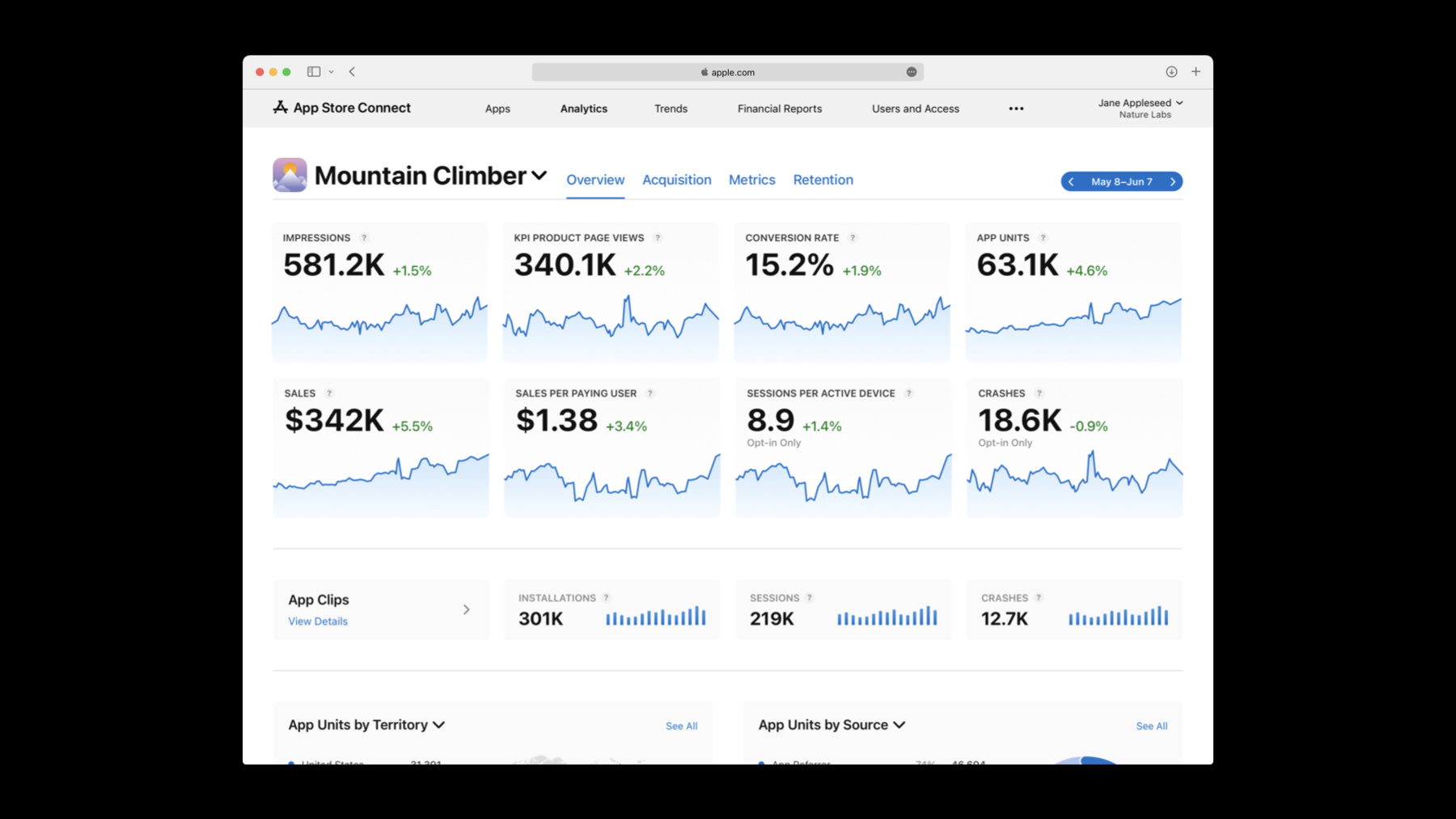Viewport: 1456px width, 819px height.
Task: Expand the App Units by Source dropdown
Action: [899, 725]
